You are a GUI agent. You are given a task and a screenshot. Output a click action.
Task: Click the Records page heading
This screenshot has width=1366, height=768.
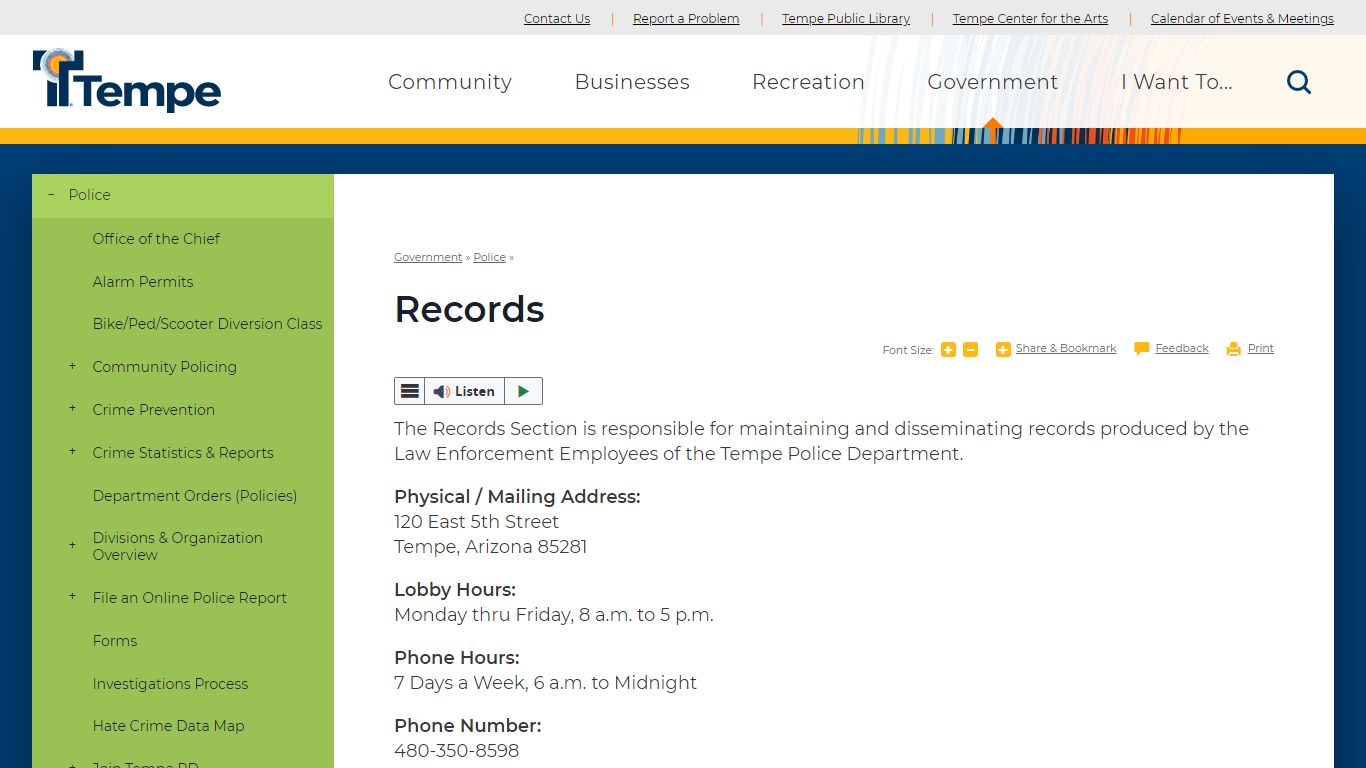(x=469, y=309)
